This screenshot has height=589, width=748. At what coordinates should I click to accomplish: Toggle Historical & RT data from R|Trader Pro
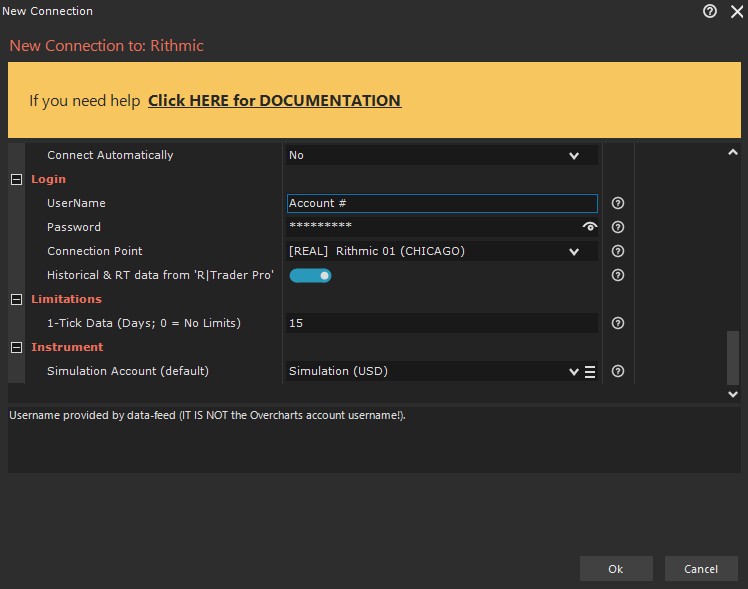[x=310, y=276]
